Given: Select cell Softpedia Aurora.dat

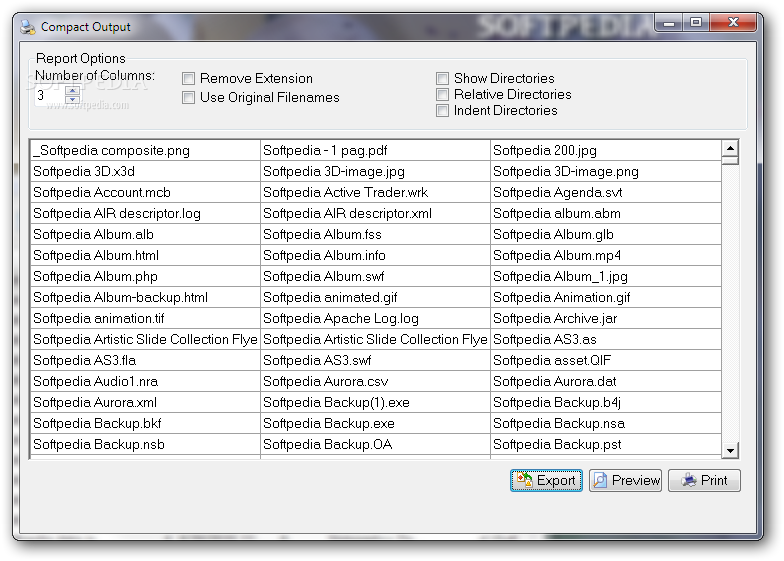Looking at the screenshot, I should [x=606, y=382].
